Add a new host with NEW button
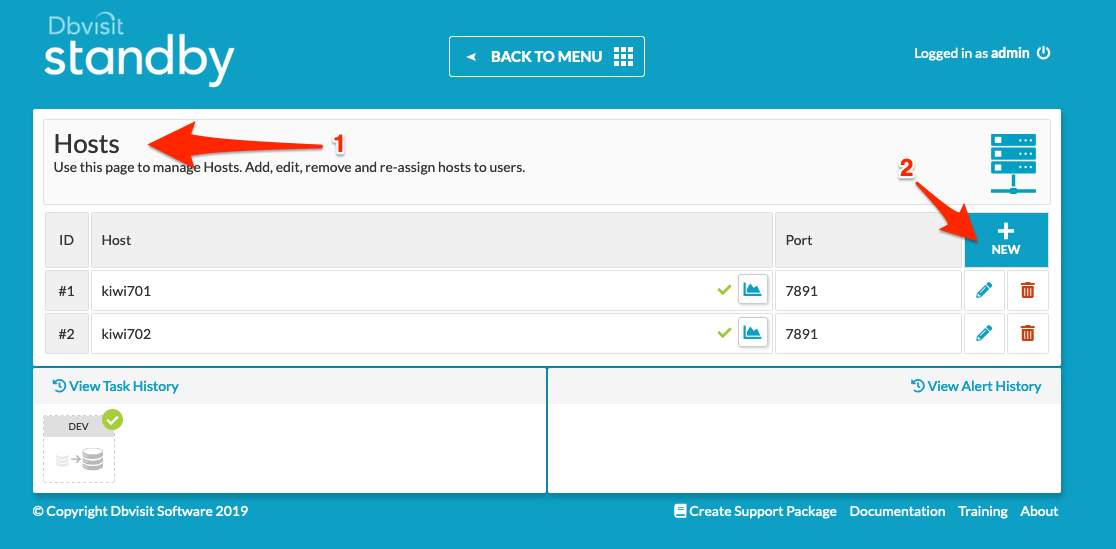The height and width of the screenshot is (549, 1116). (x=1006, y=239)
